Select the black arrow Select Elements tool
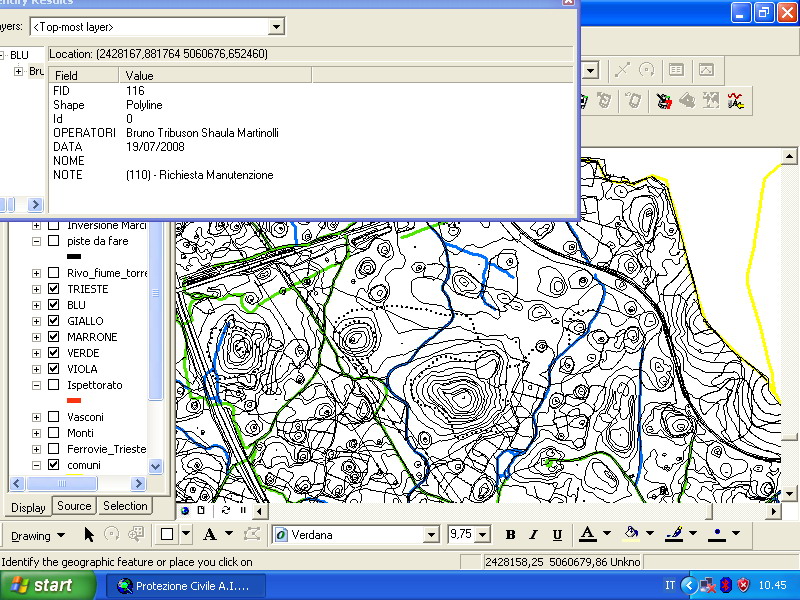This screenshot has height=600, width=800. click(x=89, y=535)
